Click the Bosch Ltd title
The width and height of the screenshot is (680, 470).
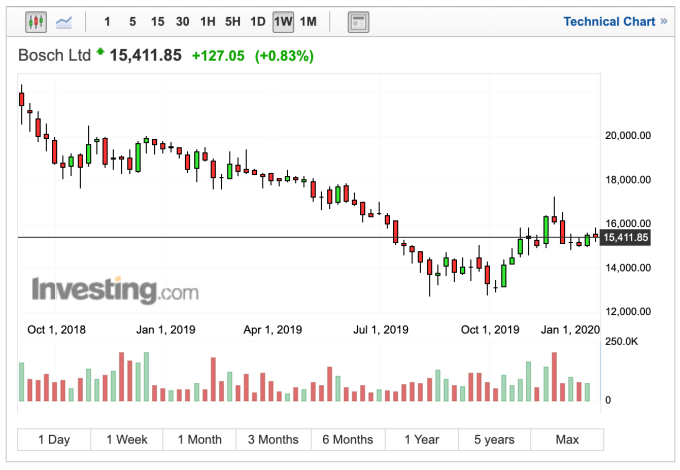(x=55, y=55)
